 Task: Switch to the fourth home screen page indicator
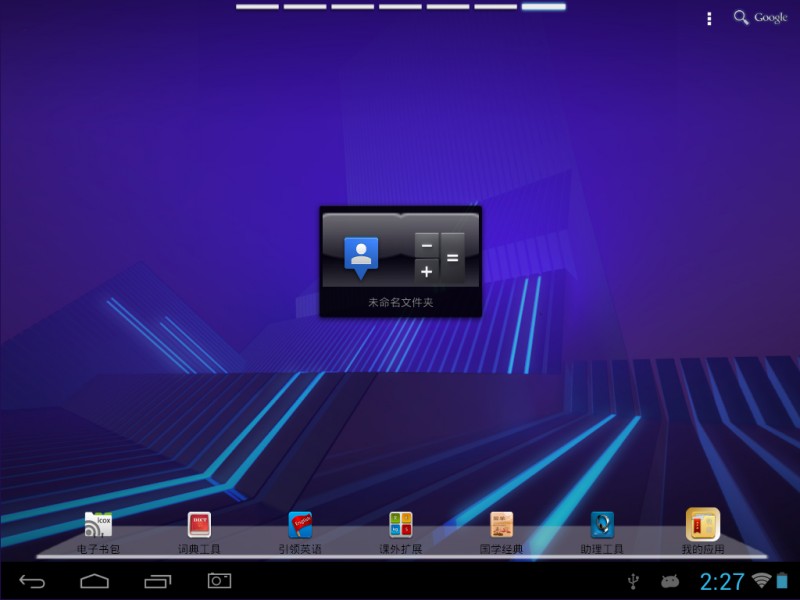coord(401,7)
